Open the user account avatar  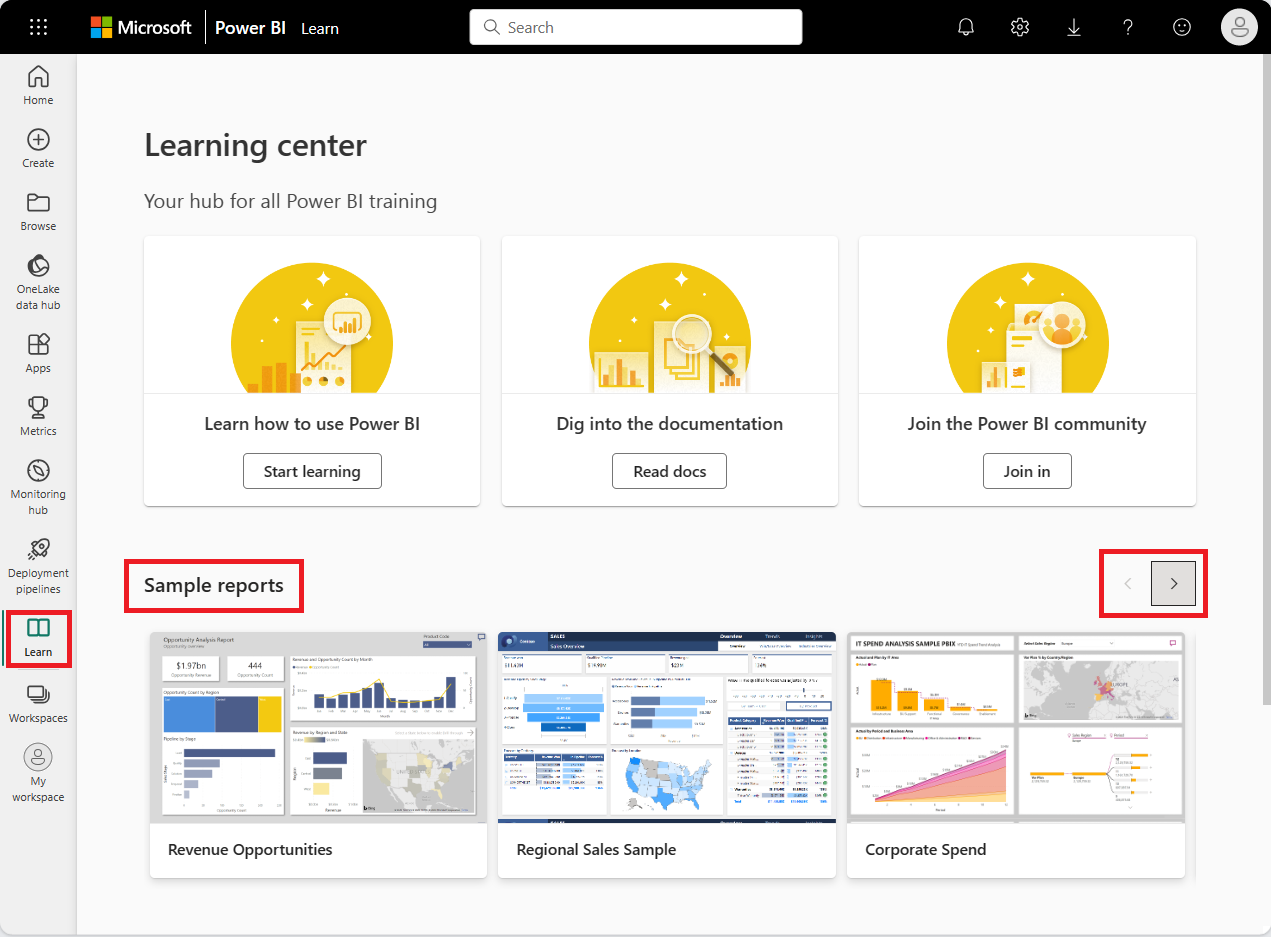[x=1239, y=27]
